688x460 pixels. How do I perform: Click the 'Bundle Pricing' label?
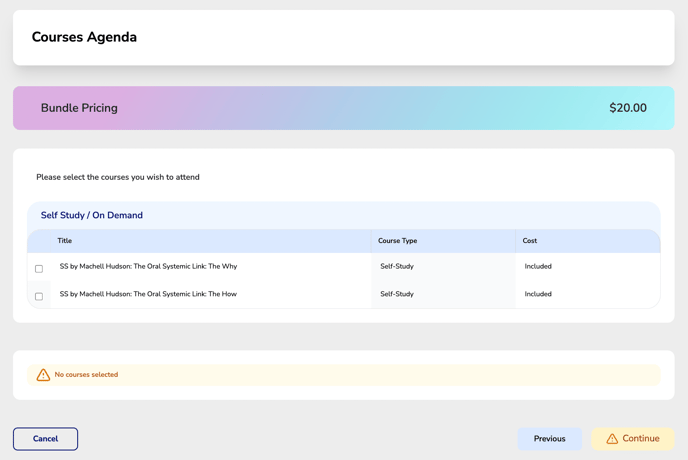[x=79, y=108]
